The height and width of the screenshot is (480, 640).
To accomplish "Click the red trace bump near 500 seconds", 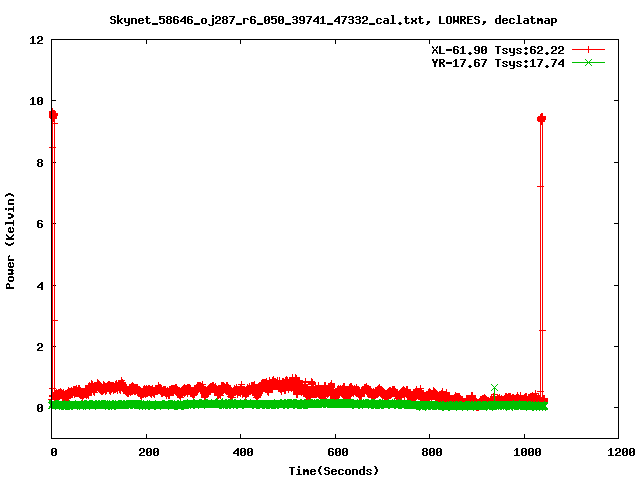I will point(284,384).
